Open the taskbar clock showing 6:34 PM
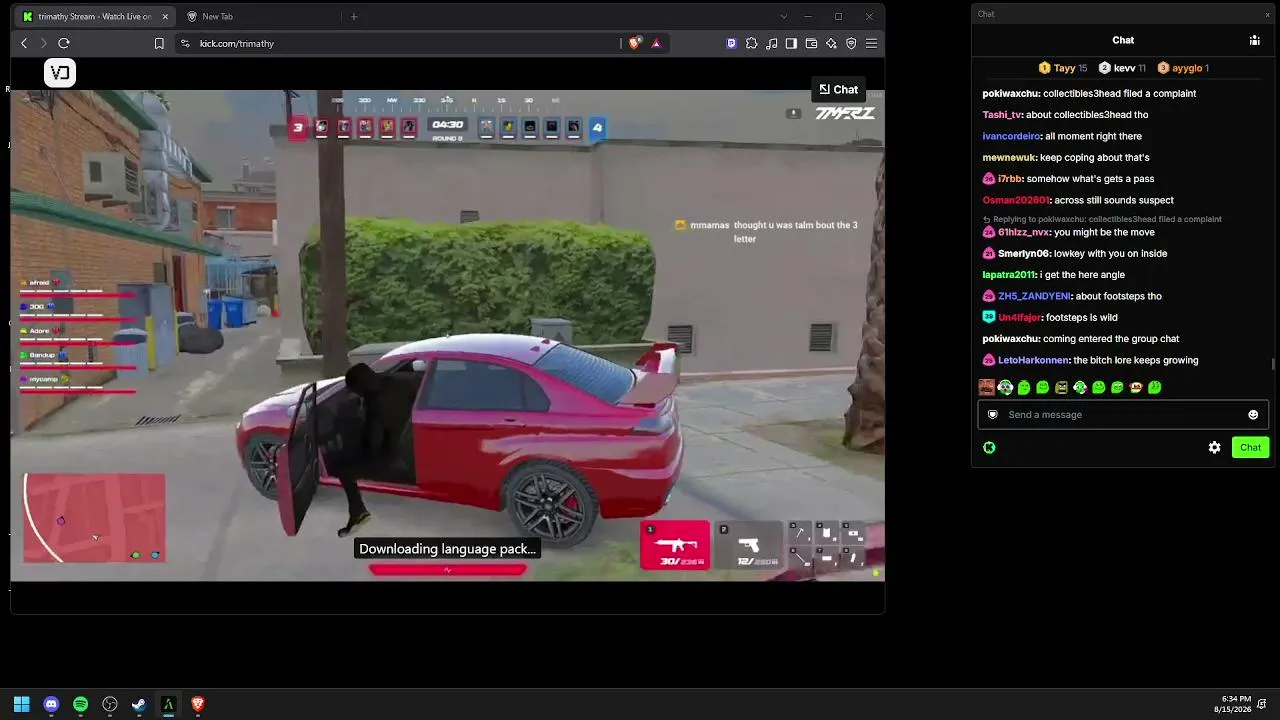The width and height of the screenshot is (1280, 720). (x=1232, y=704)
